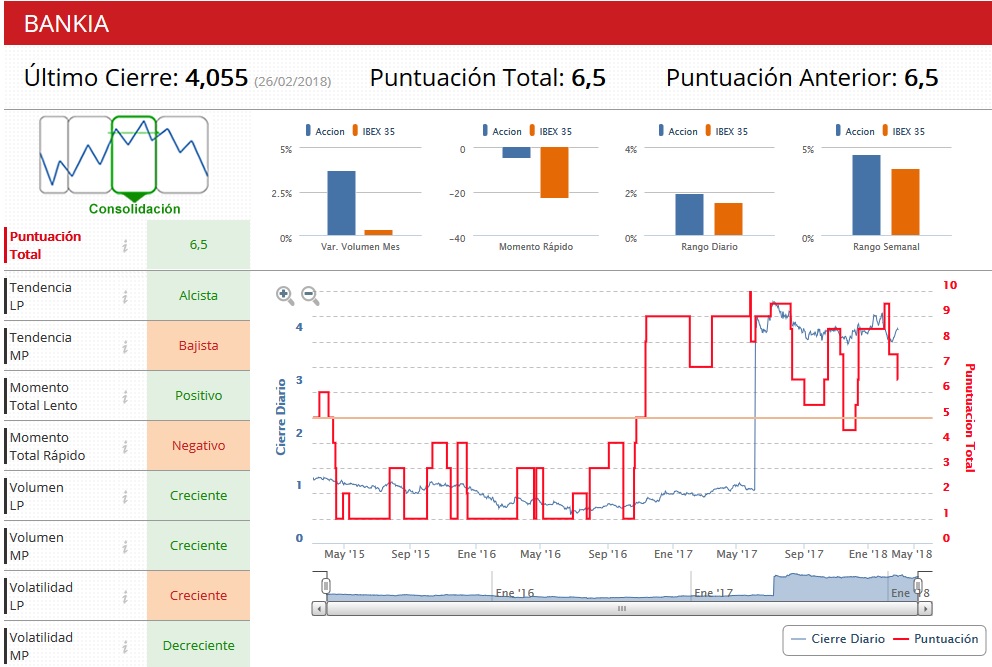Click the Puntuación Anterior 6,5 text
This screenshot has width=992, height=667.
click(x=802, y=78)
